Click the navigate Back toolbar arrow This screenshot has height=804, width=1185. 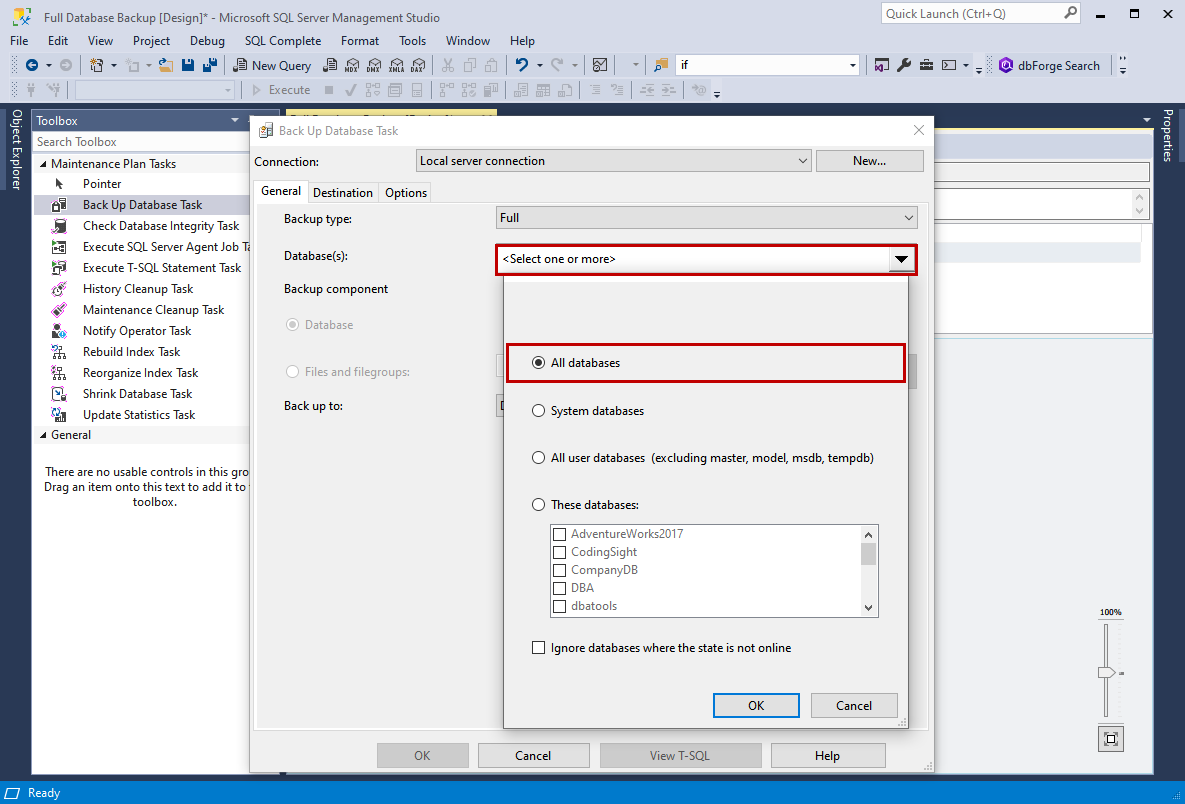coord(32,66)
